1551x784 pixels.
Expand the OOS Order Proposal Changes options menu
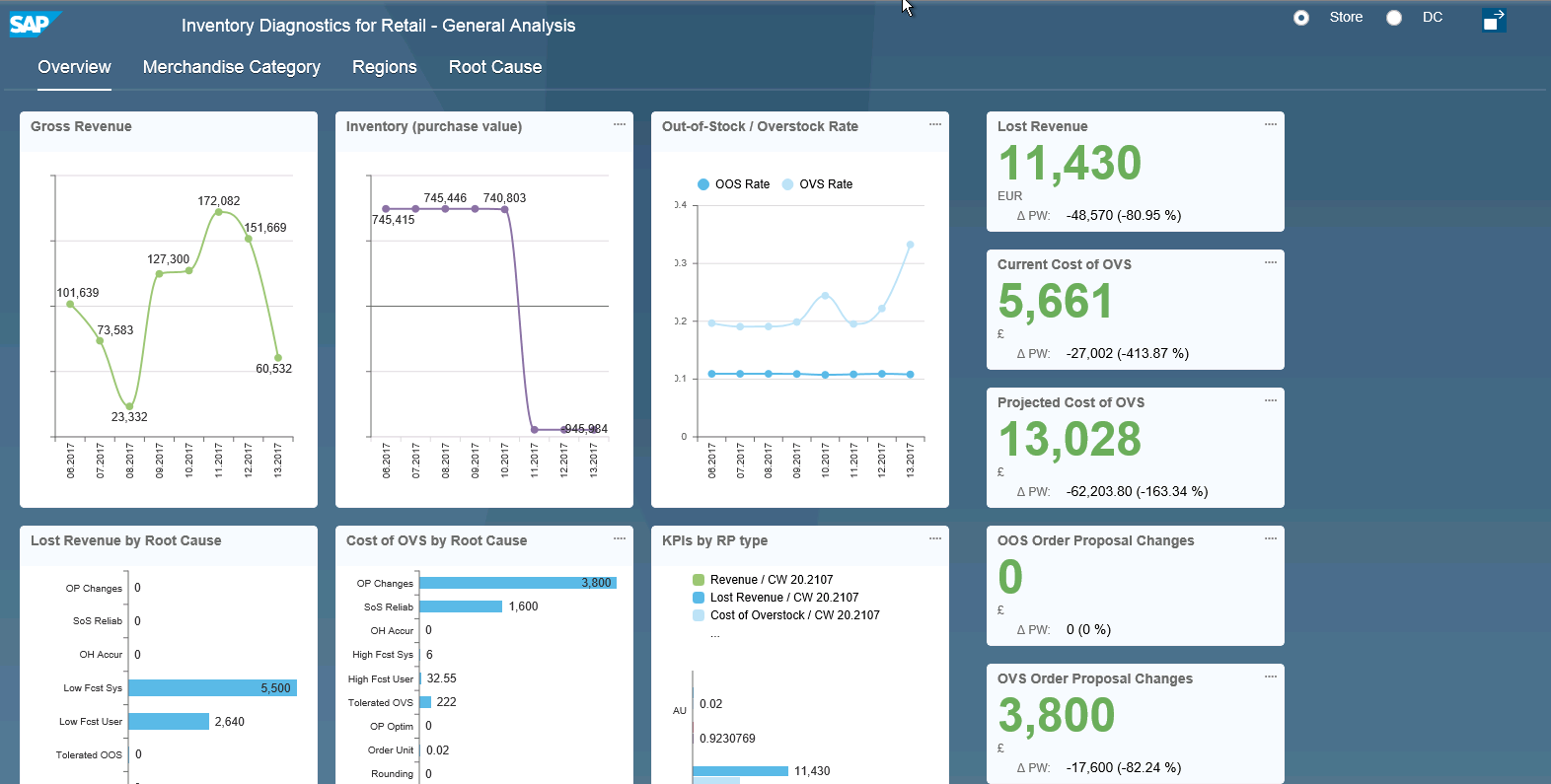pos(1271,538)
